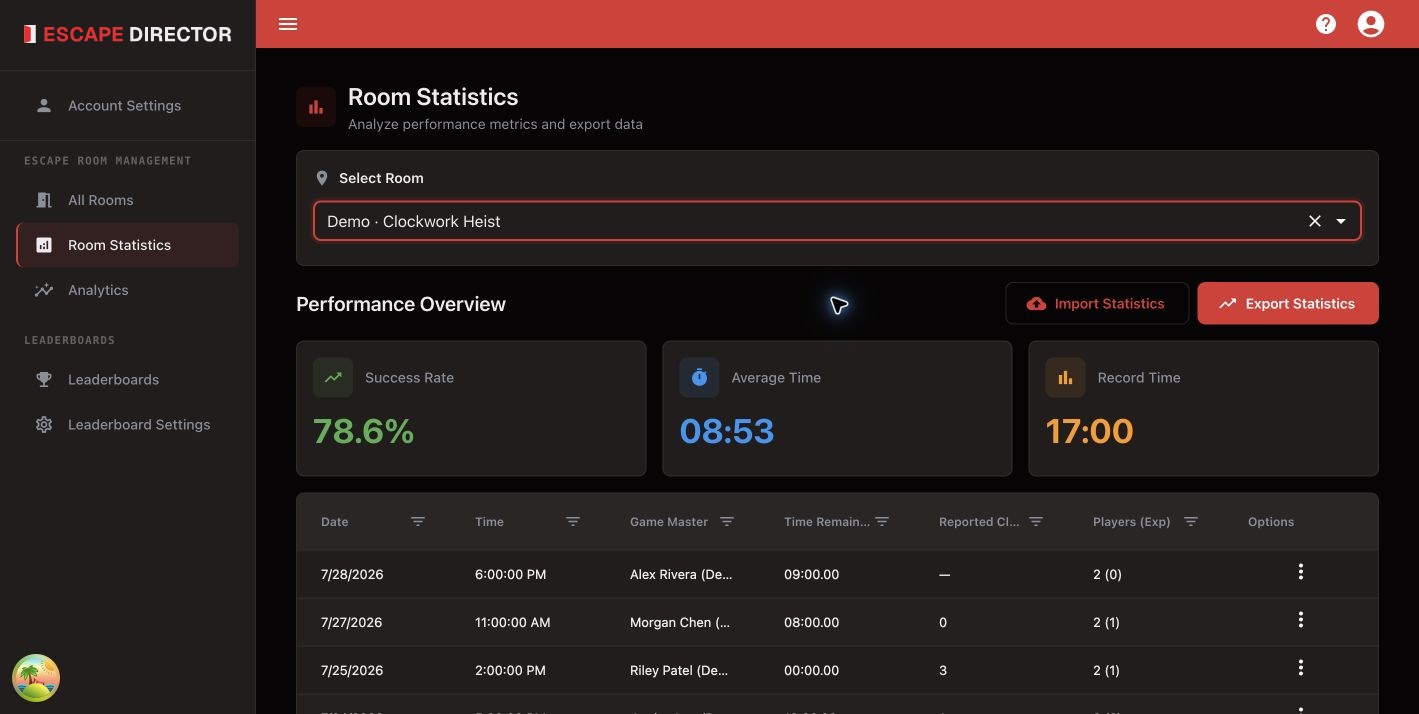Sort by the Game Master column header
The image size is (1419, 714).
pos(669,522)
